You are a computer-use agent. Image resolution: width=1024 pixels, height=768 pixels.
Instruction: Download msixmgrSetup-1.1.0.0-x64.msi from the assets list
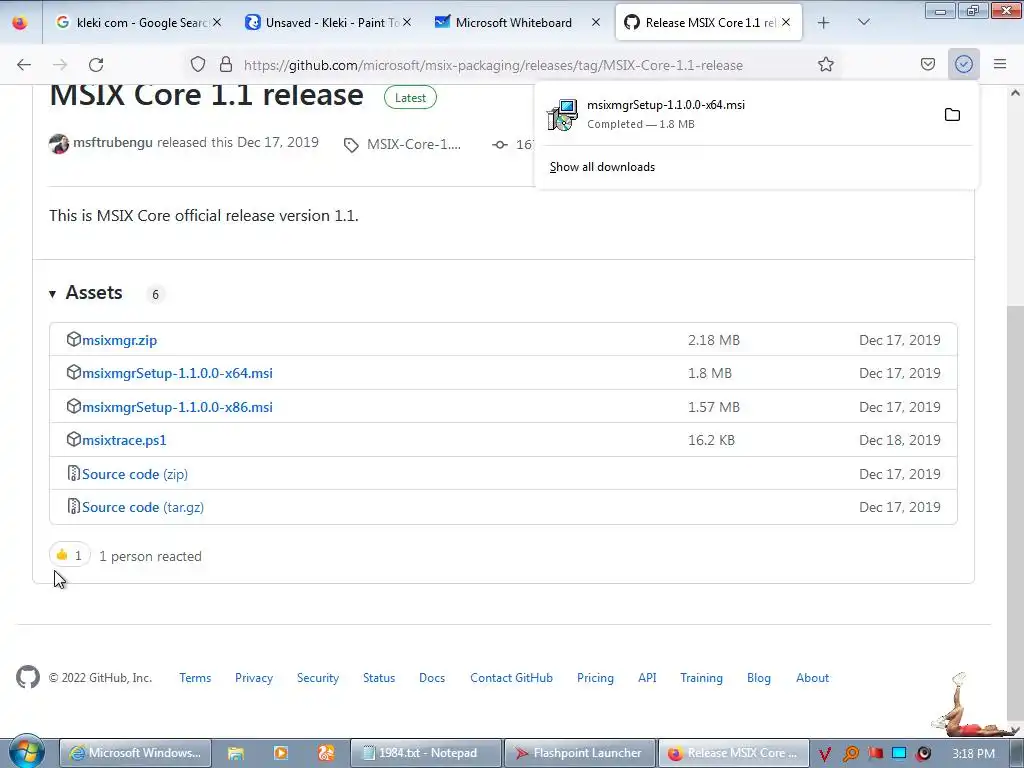pos(177,374)
